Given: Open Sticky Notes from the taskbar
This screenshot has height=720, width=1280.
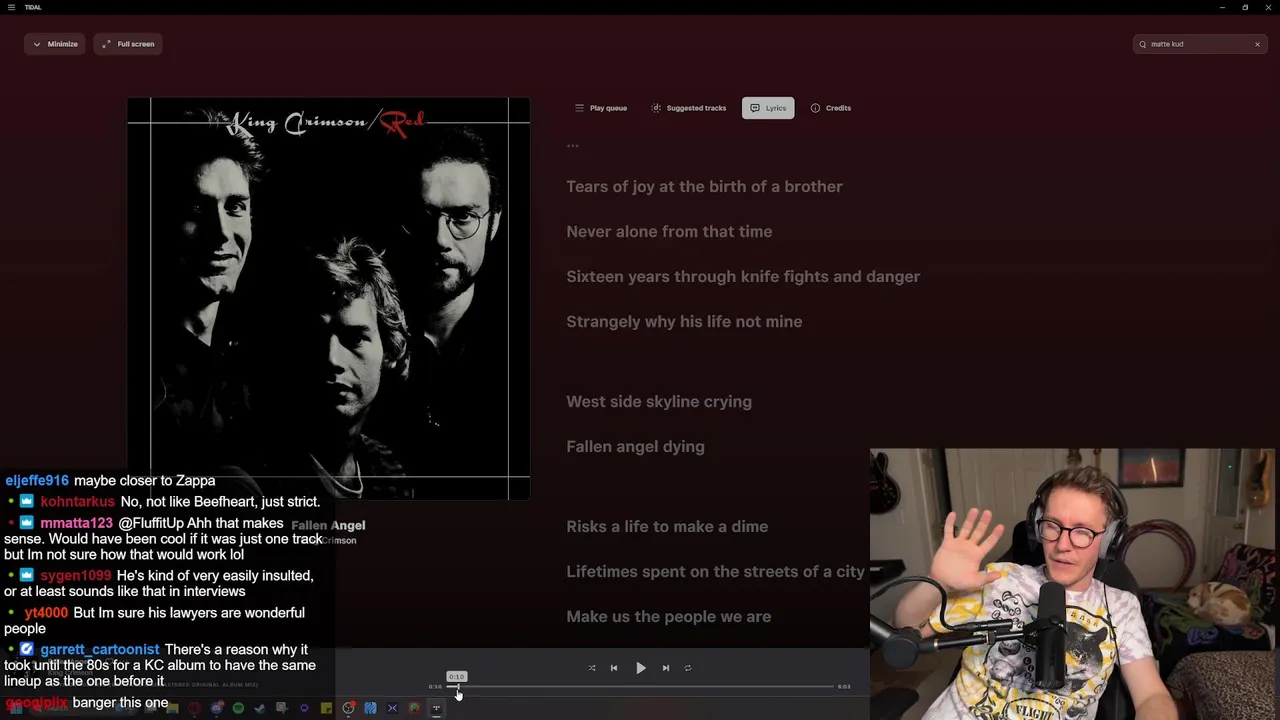Looking at the screenshot, I should click(326, 708).
